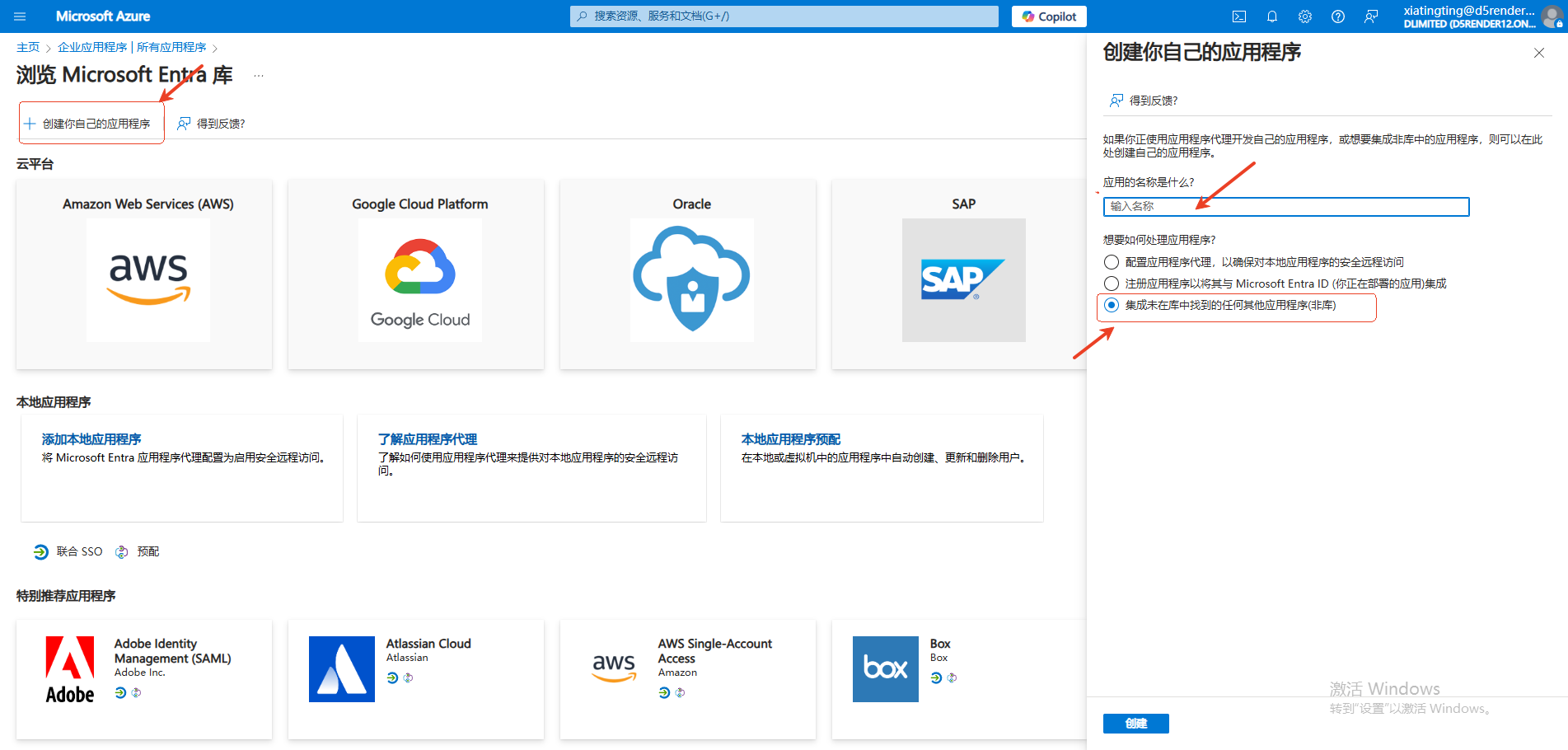This screenshot has width=1568, height=750.
Task: Click the 预配 legend icon
Action: (122, 552)
